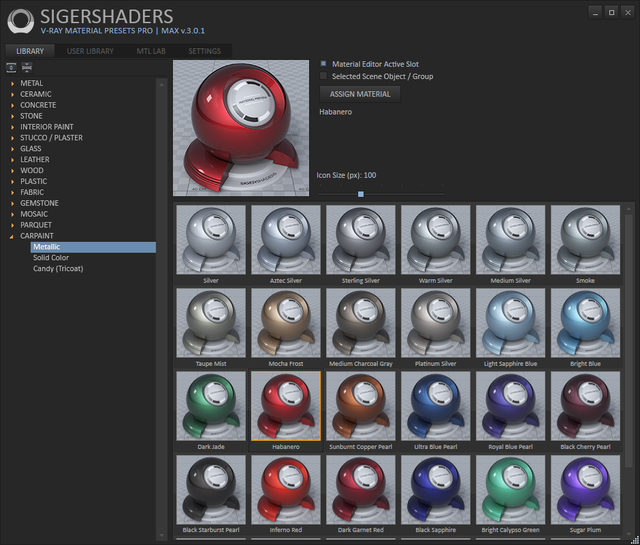Click the highlighted Habanero thumbnail
Image resolution: width=640 pixels, height=545 pixels.
pyautogui.click(x=286, y=406)
